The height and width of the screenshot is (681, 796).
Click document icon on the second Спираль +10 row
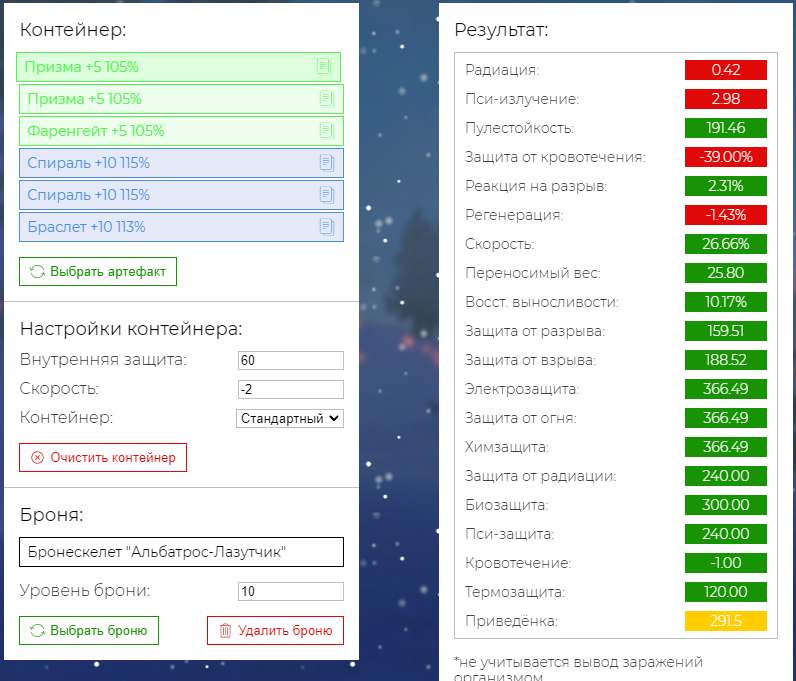coord(327,195)
